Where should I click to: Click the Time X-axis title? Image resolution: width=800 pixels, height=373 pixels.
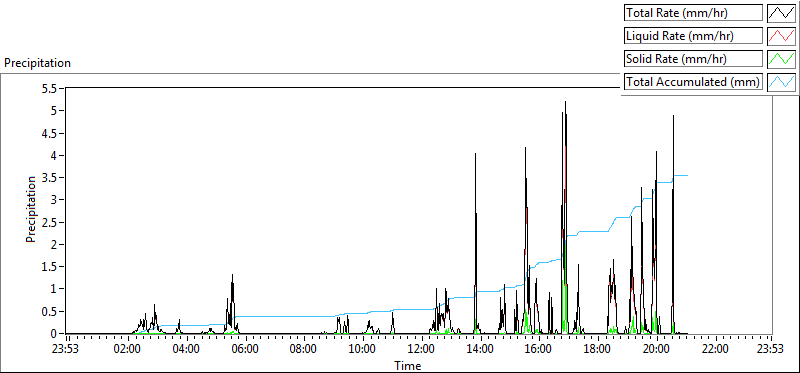(408, 365)
